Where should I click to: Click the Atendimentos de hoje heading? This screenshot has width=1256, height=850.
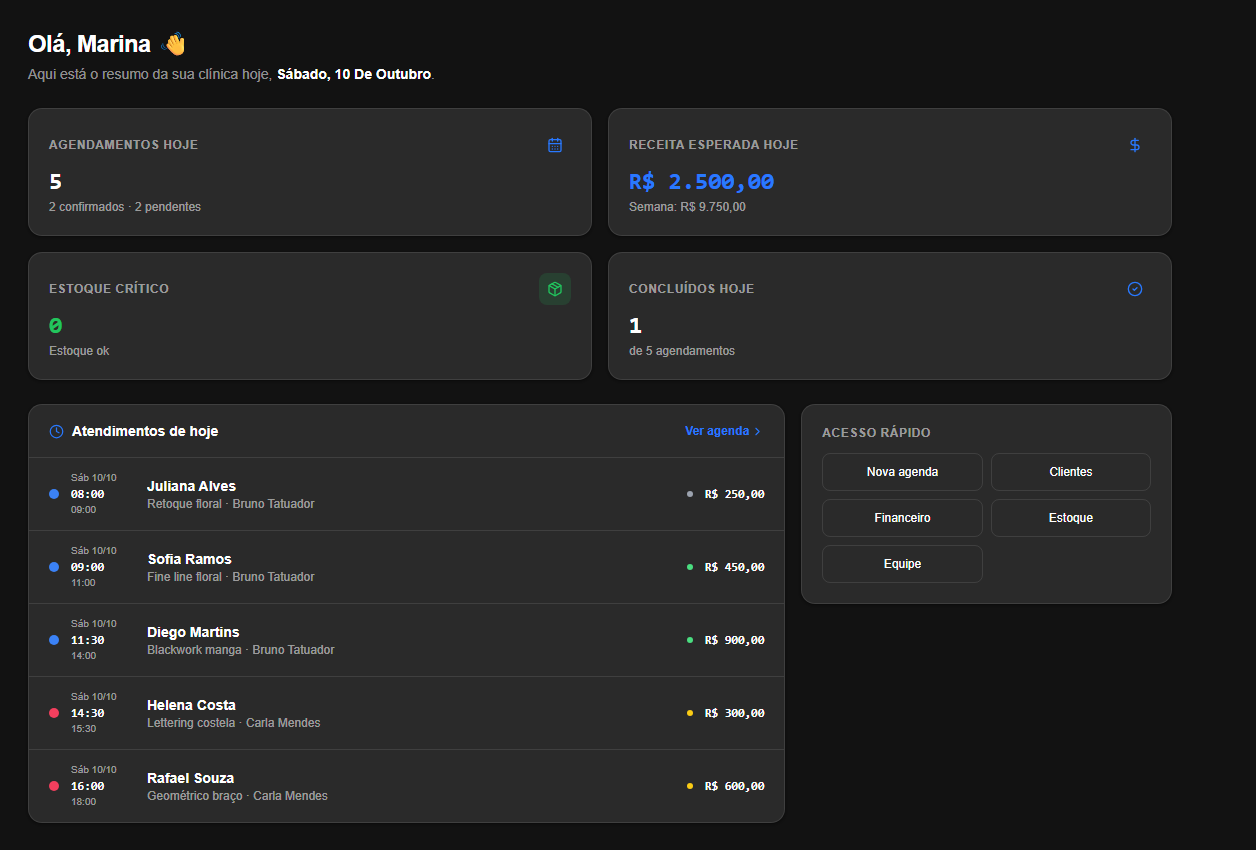pos(145,431)
